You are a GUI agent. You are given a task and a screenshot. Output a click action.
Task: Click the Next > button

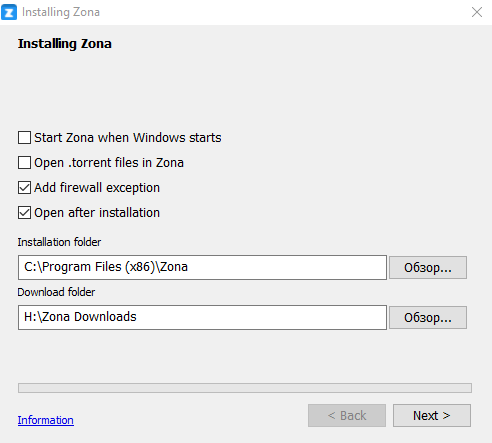coord(432,416)
